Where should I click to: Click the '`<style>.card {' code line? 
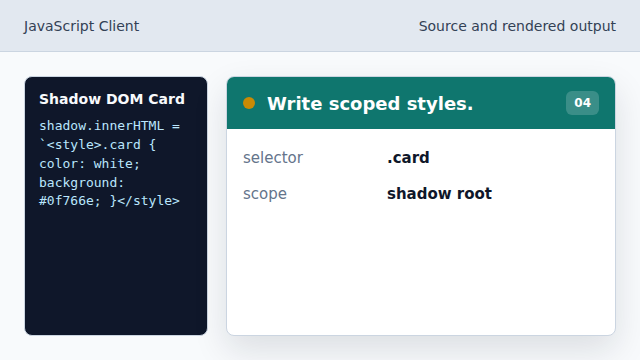[x=97, y=144]
